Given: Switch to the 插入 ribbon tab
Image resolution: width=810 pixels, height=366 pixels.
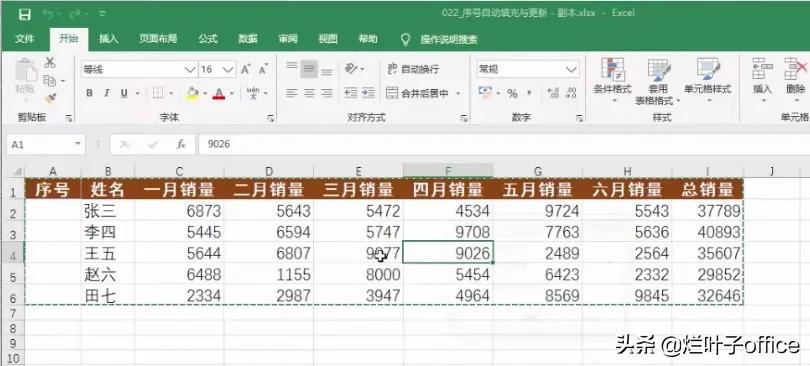Looking at the screenshot, I should pyautogui.click(x=108, y=39).
